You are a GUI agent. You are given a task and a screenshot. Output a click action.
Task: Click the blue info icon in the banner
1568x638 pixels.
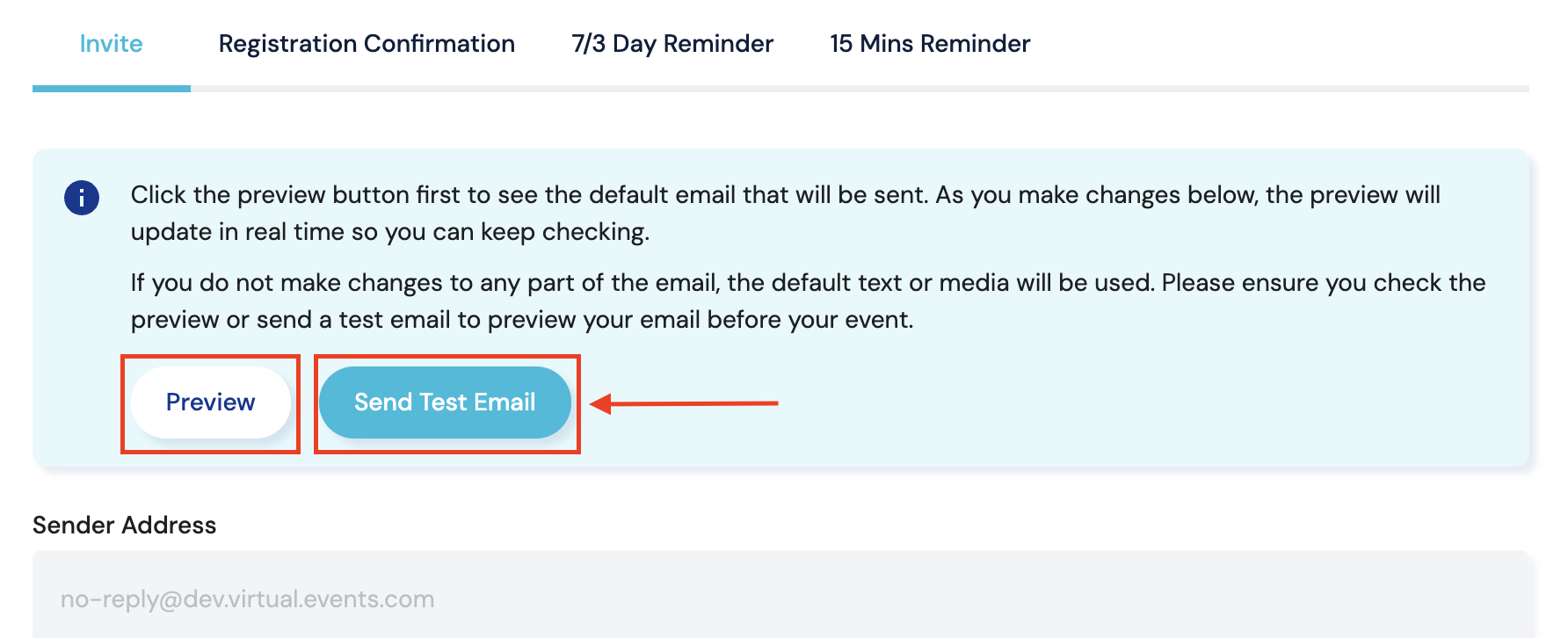(82, 198)
